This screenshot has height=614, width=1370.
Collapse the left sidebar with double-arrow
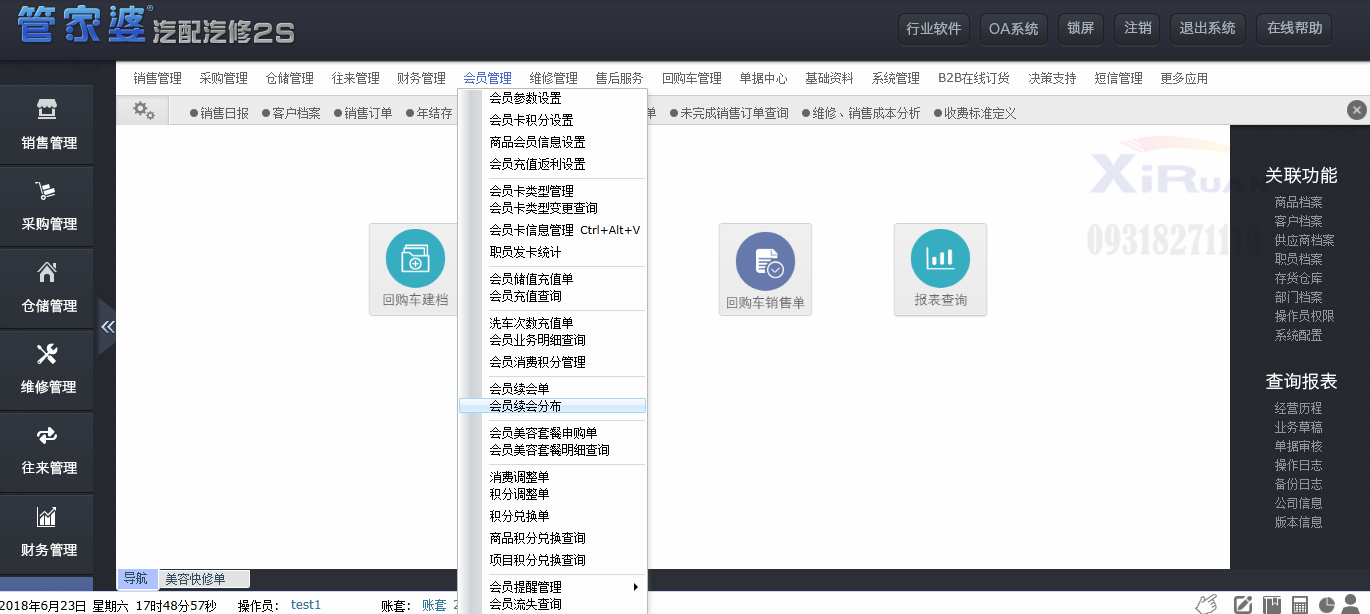(x=107, y=327)
